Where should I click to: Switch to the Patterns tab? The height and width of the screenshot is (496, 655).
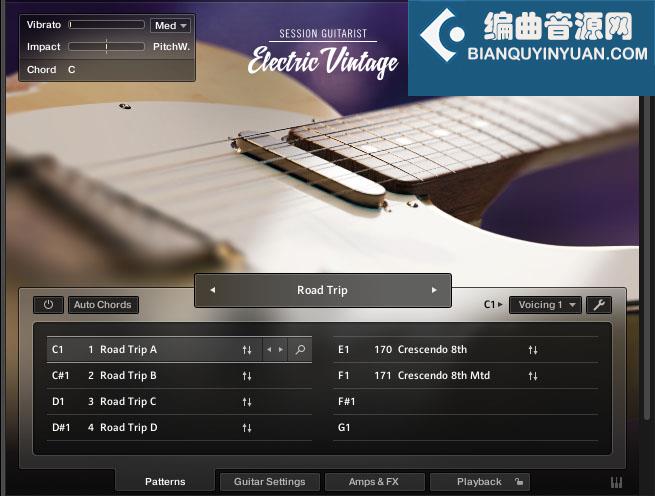tap(165, 481)
